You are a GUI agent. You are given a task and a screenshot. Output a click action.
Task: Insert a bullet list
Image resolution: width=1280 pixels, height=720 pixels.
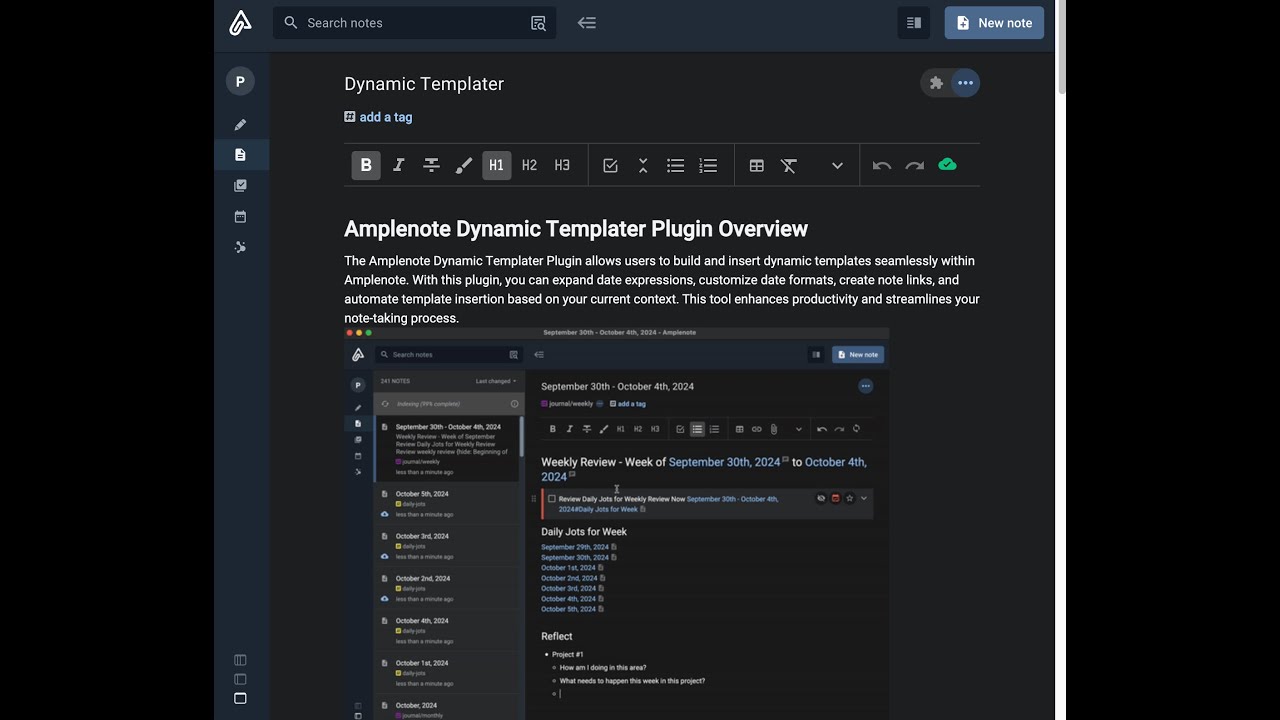[x=676, y=166]
